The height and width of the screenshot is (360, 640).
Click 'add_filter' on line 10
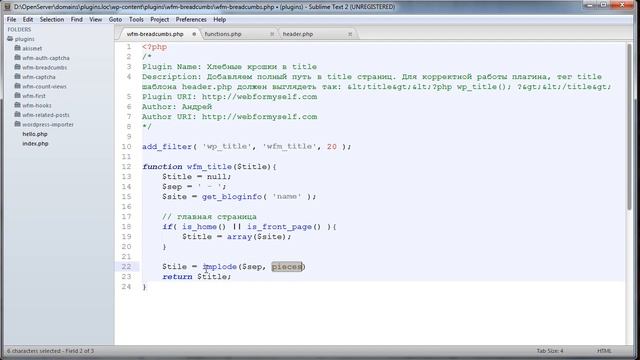point(167,147)
